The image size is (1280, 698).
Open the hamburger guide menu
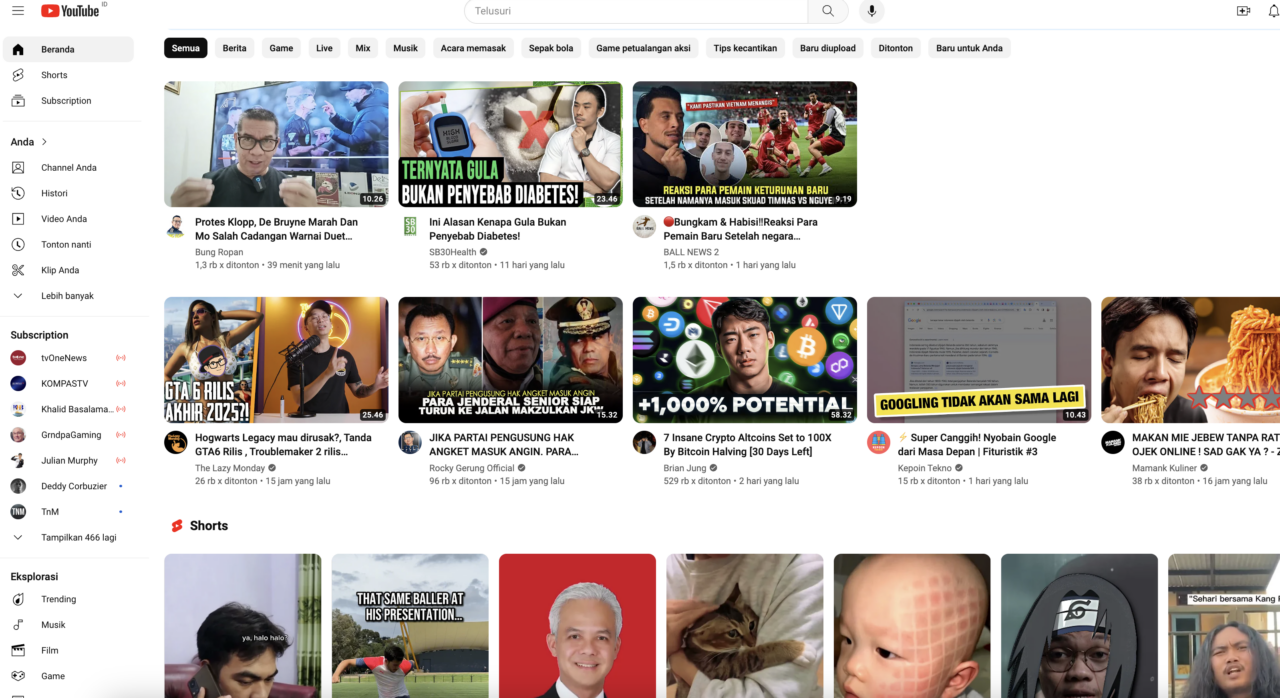18,11
